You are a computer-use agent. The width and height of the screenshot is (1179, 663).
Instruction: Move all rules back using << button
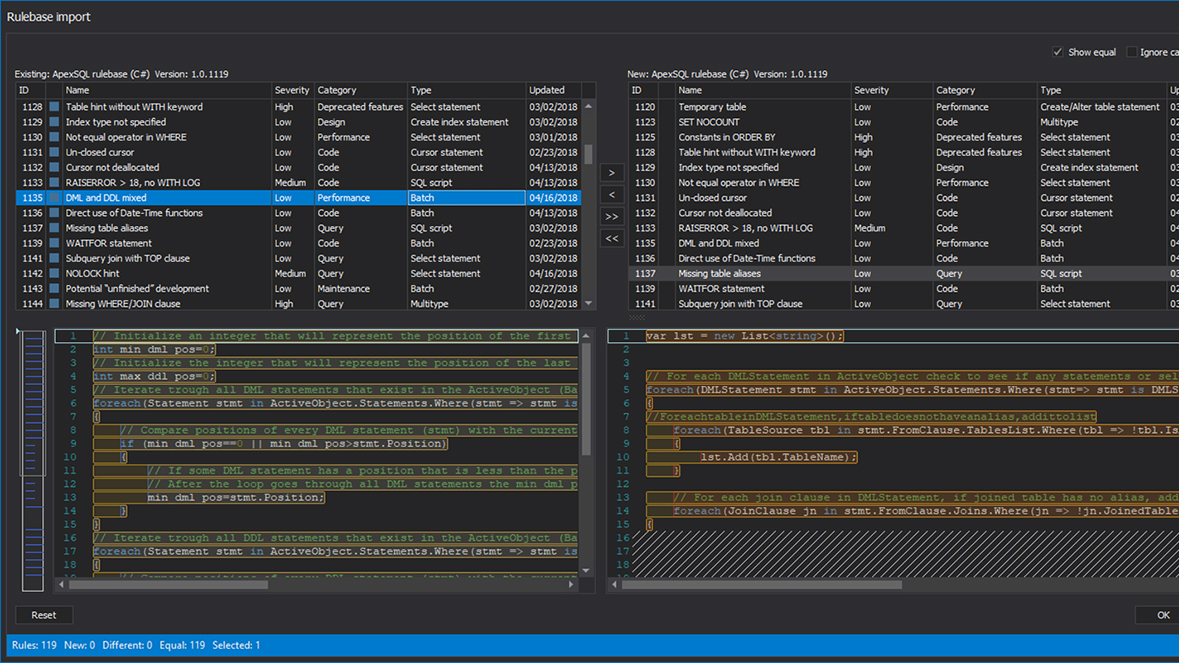coord(612,239)
